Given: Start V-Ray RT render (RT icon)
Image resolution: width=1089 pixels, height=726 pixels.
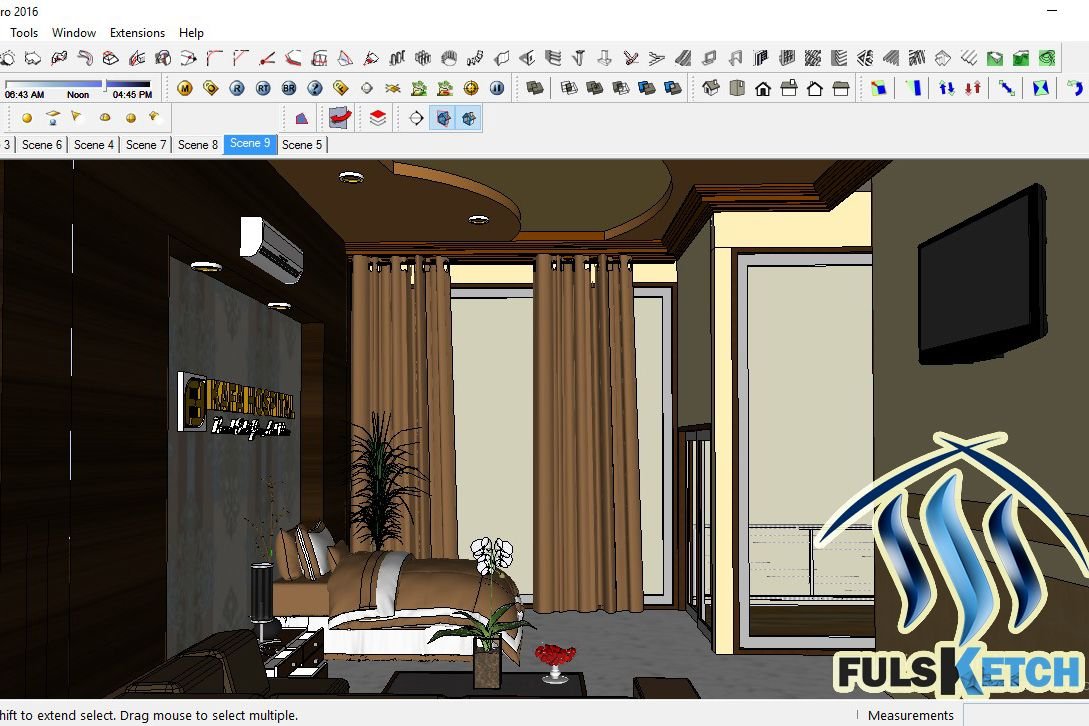Looking at the screenshot, I should 263,88.
